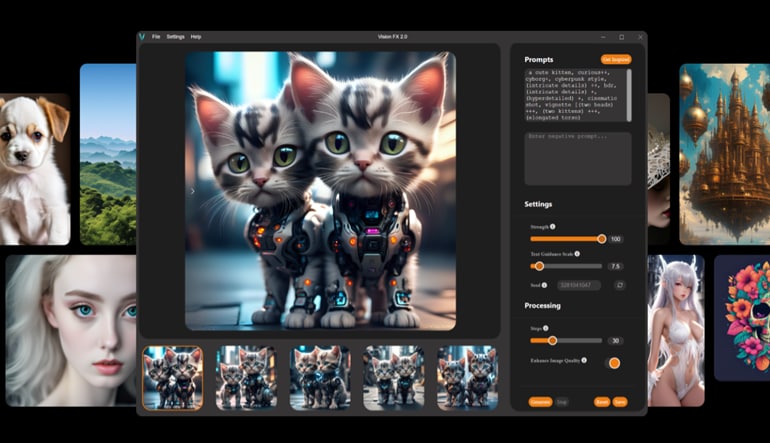770x443 pixels.
Task: Click the Processing section heading
Action: coord(542,305)
